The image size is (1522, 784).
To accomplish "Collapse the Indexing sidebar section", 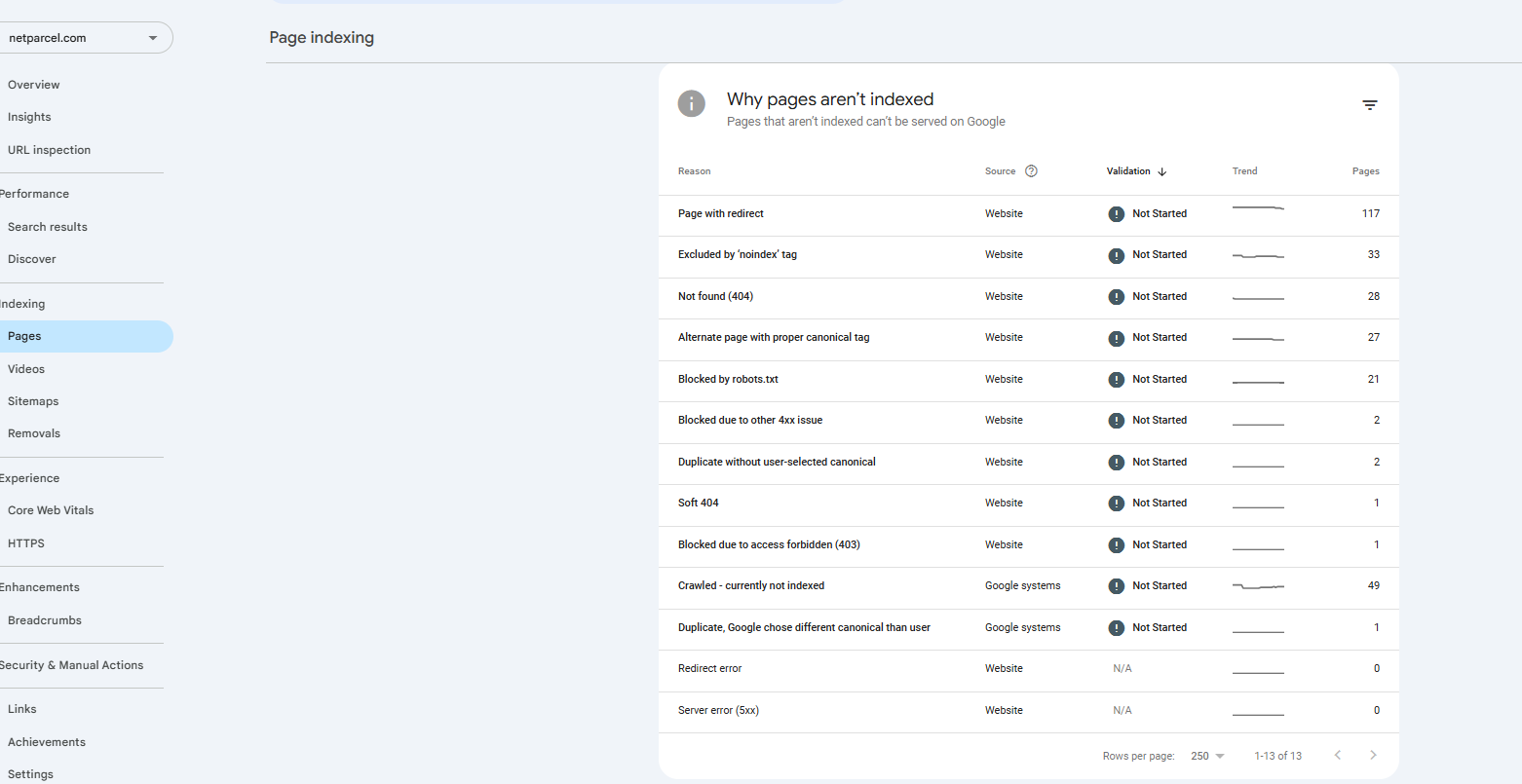I will (x=23, y=304).
